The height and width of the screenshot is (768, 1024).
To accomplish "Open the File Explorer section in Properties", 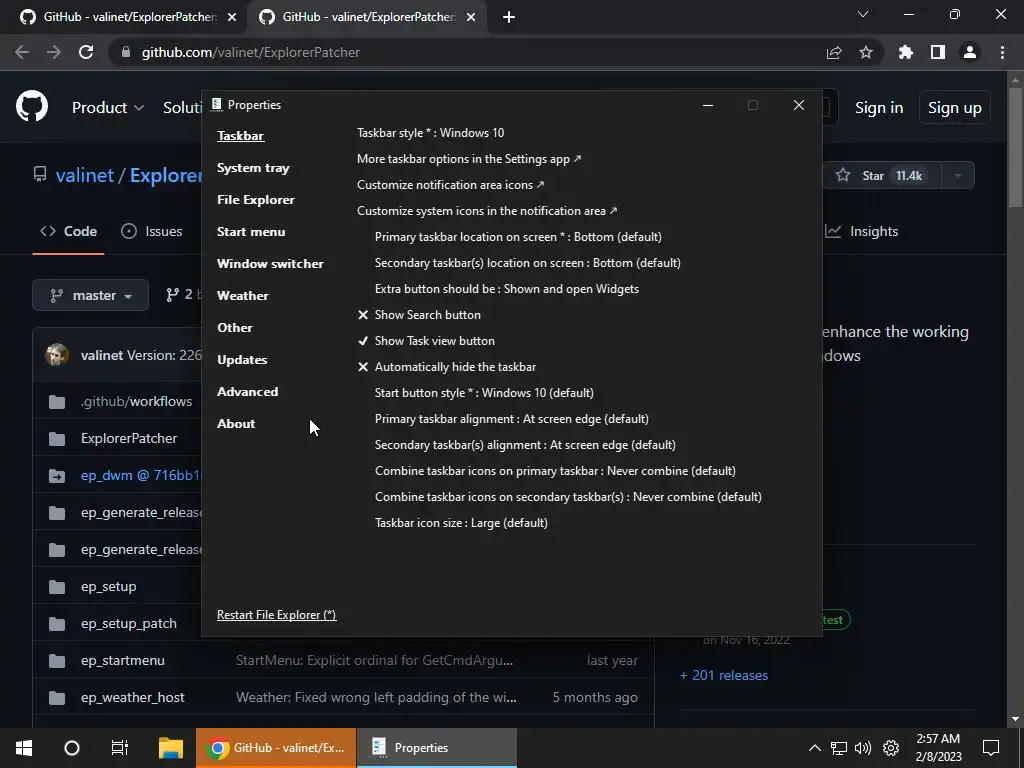I will [255, 200].
